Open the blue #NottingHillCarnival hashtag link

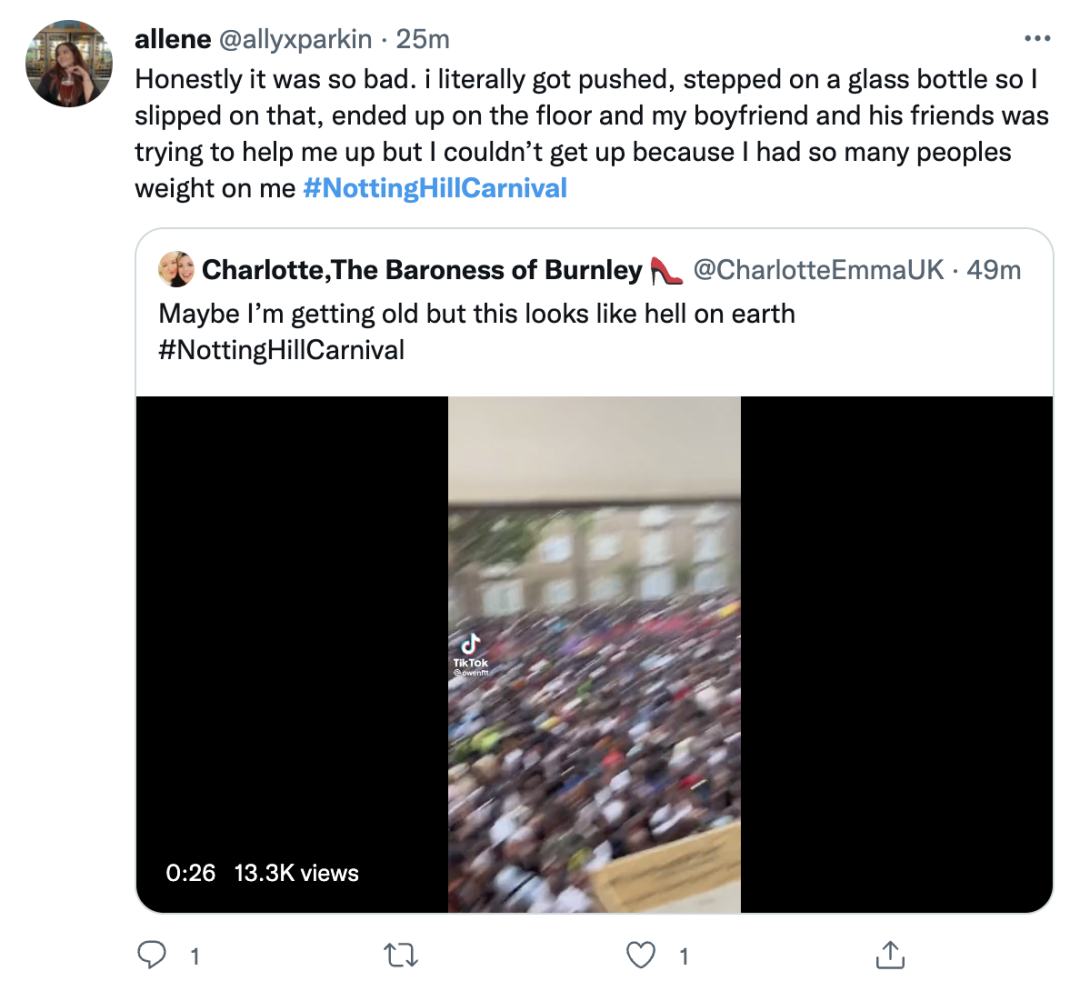pyautogui.click(x=434, y=187)
